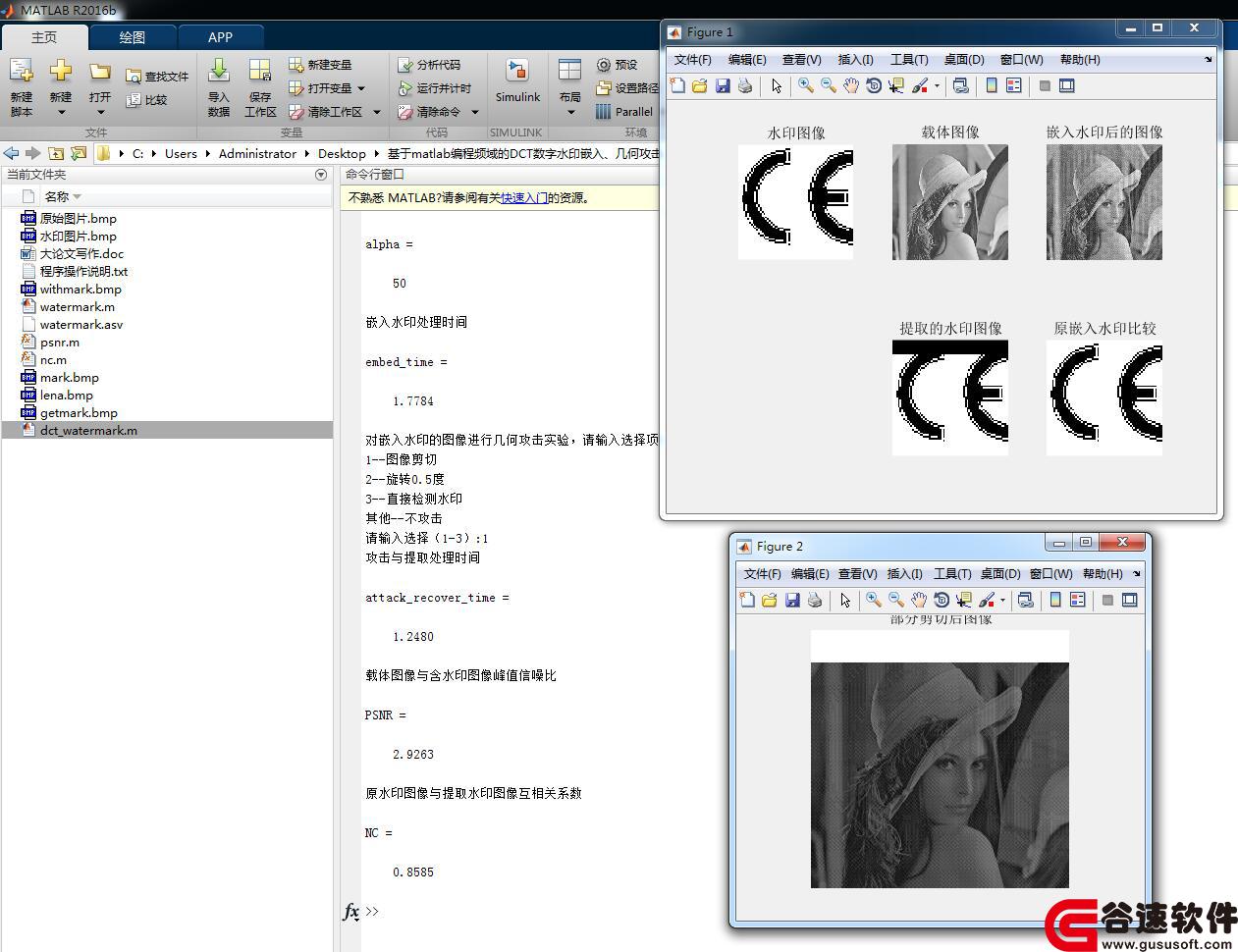The image size is (1238, 952).
Task: Insert Legend in Figure 1
Action: pyautogui.click(x=1014, y=86)
